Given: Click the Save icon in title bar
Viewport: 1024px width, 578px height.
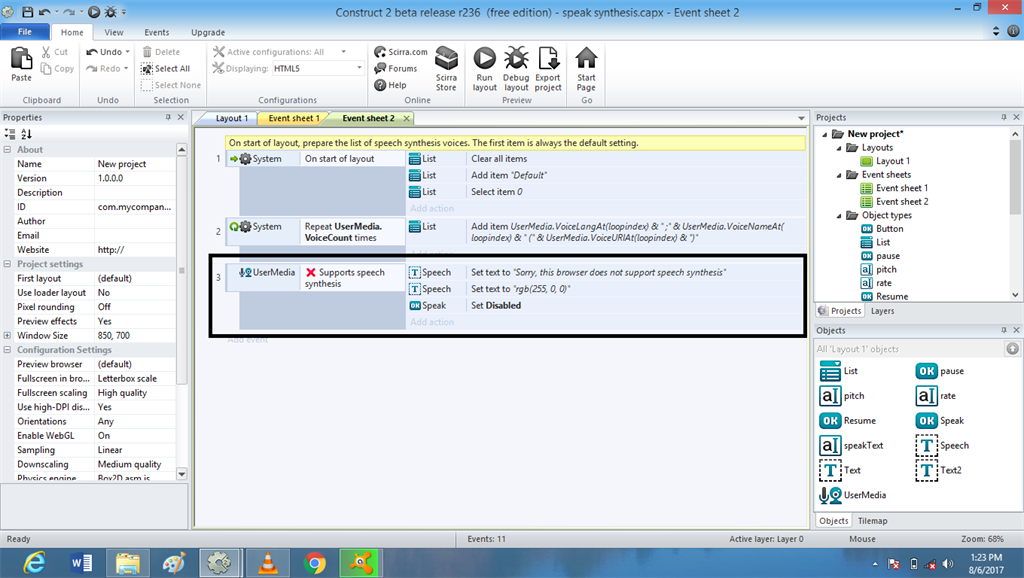Looking at the screenshot, I should coord(27,12).
